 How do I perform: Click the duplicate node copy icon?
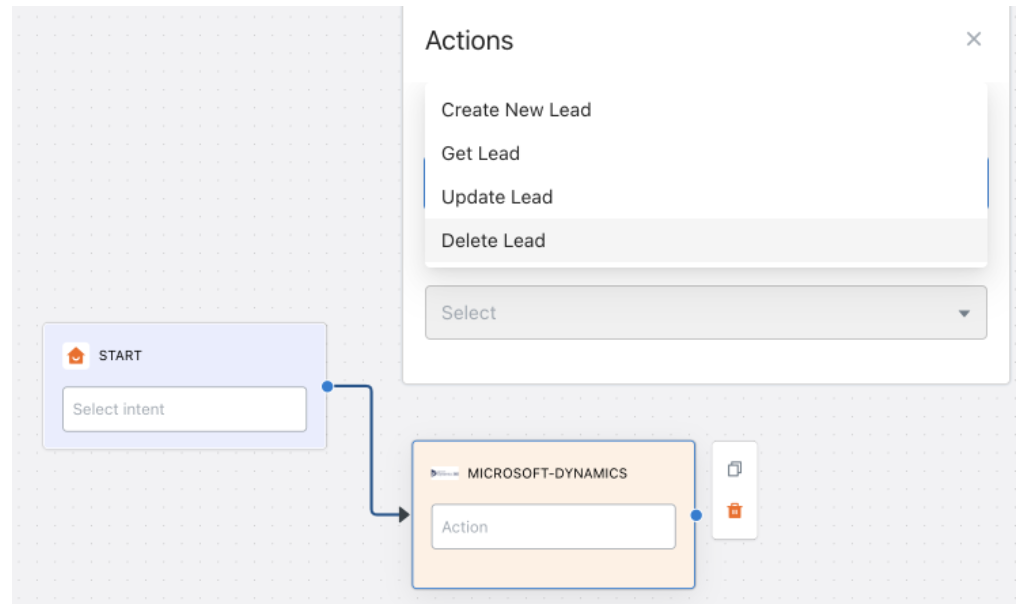[734, 469]
